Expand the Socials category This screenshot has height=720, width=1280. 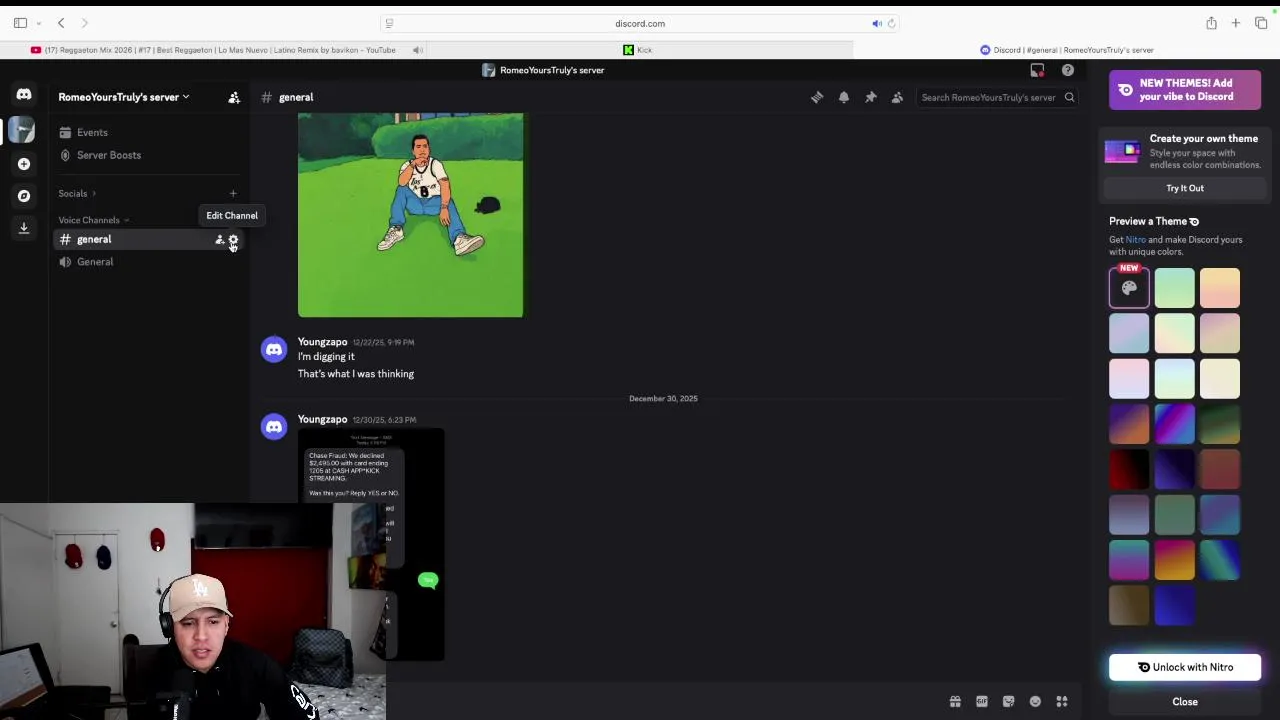[x=77, y=194]
